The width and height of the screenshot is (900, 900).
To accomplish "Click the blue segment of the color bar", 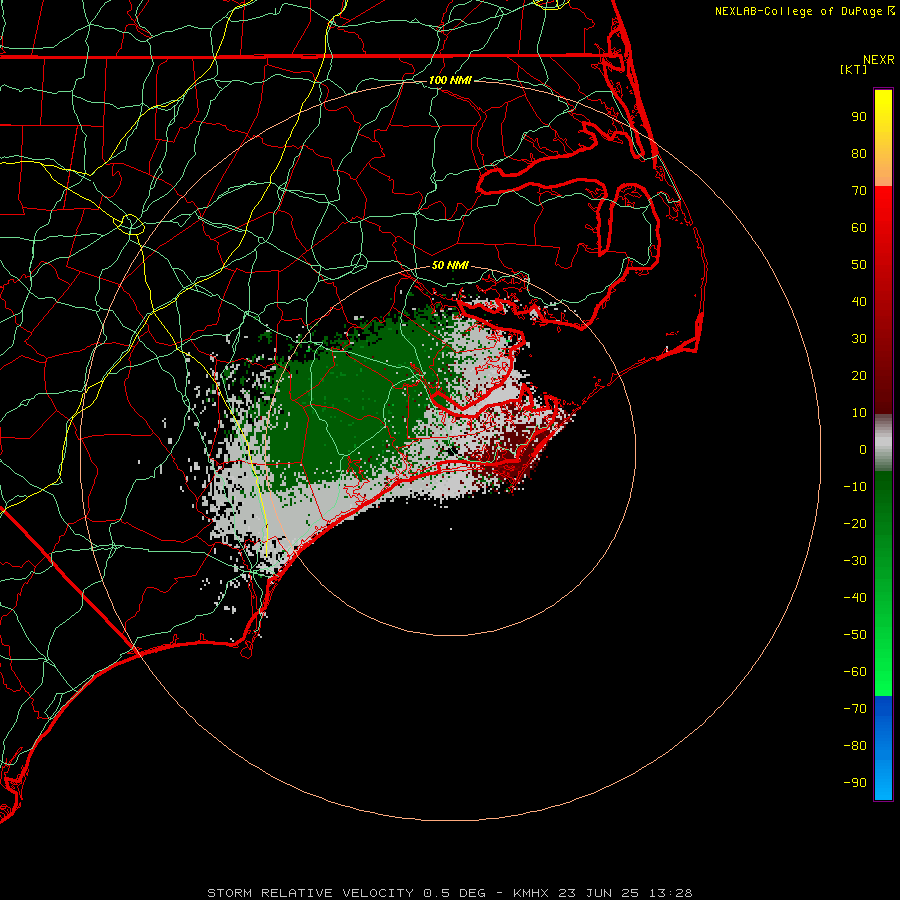I will (883, 747).
